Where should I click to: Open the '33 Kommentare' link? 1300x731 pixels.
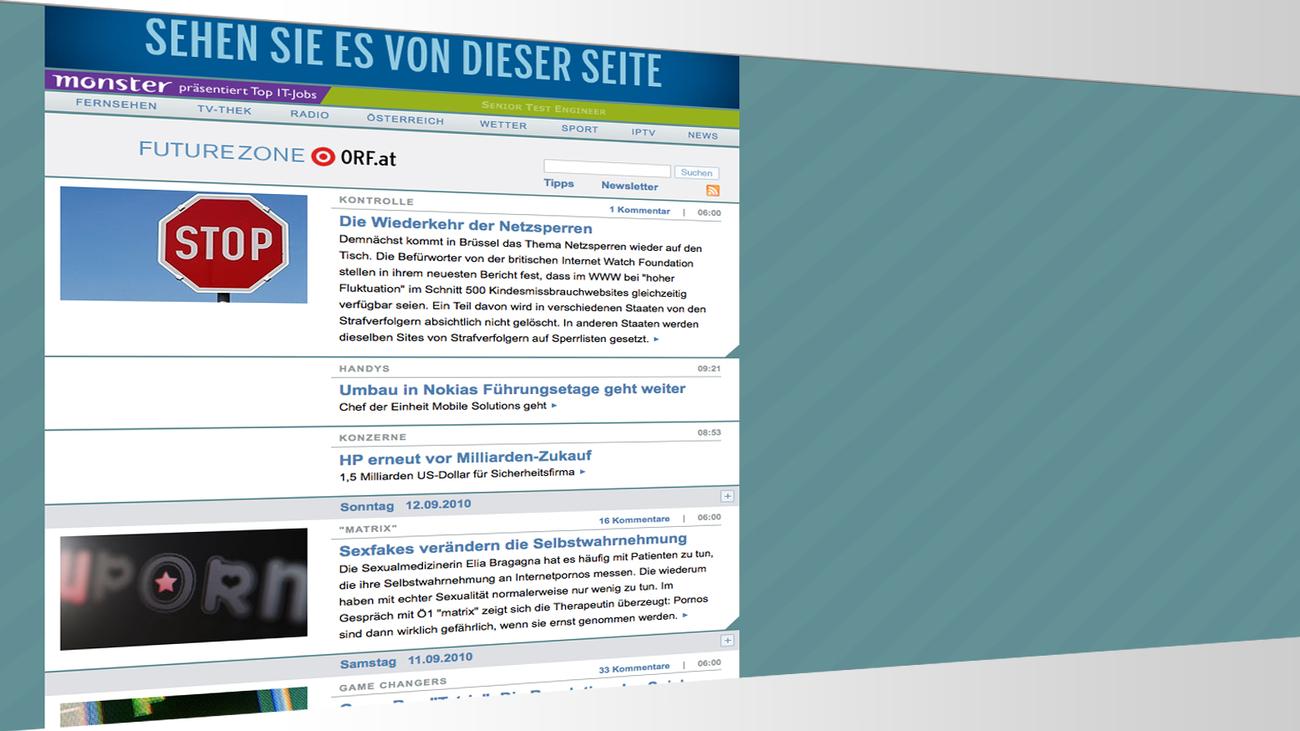634,667
